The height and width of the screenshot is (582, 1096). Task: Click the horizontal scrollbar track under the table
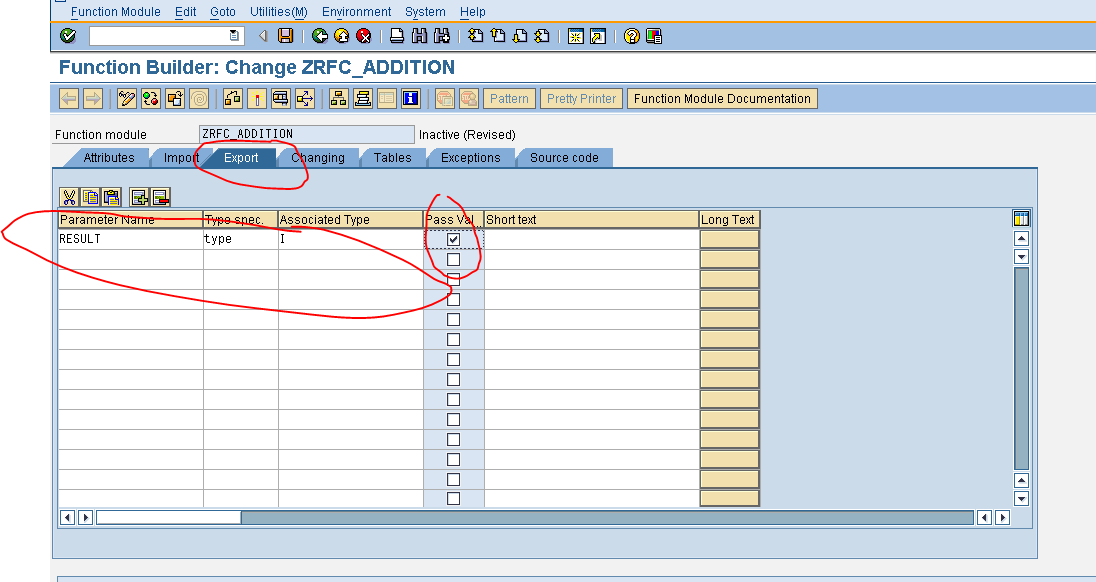[607, 518]
